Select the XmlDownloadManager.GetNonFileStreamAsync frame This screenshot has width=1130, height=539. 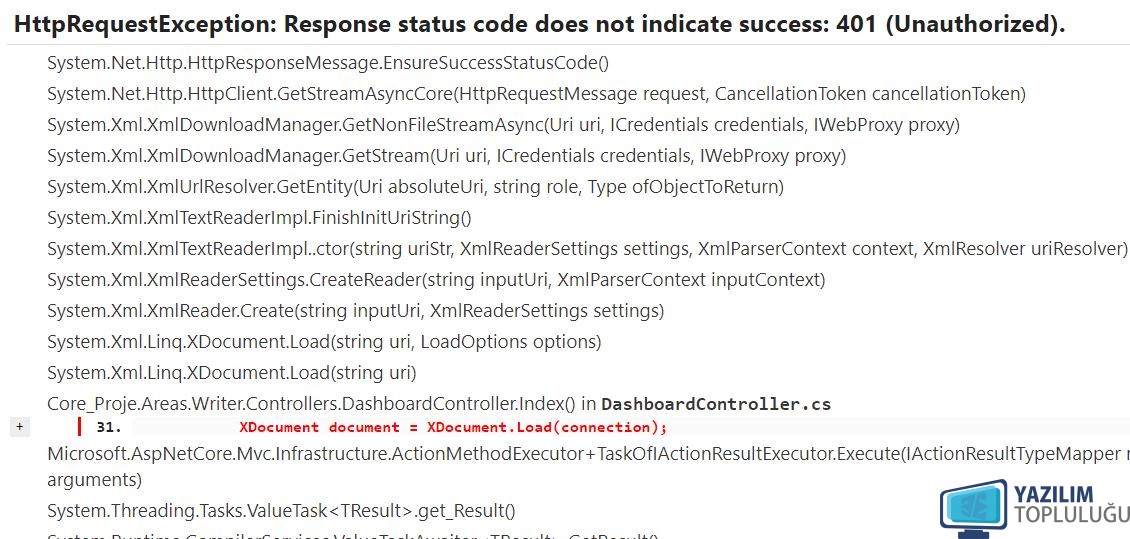504,125
